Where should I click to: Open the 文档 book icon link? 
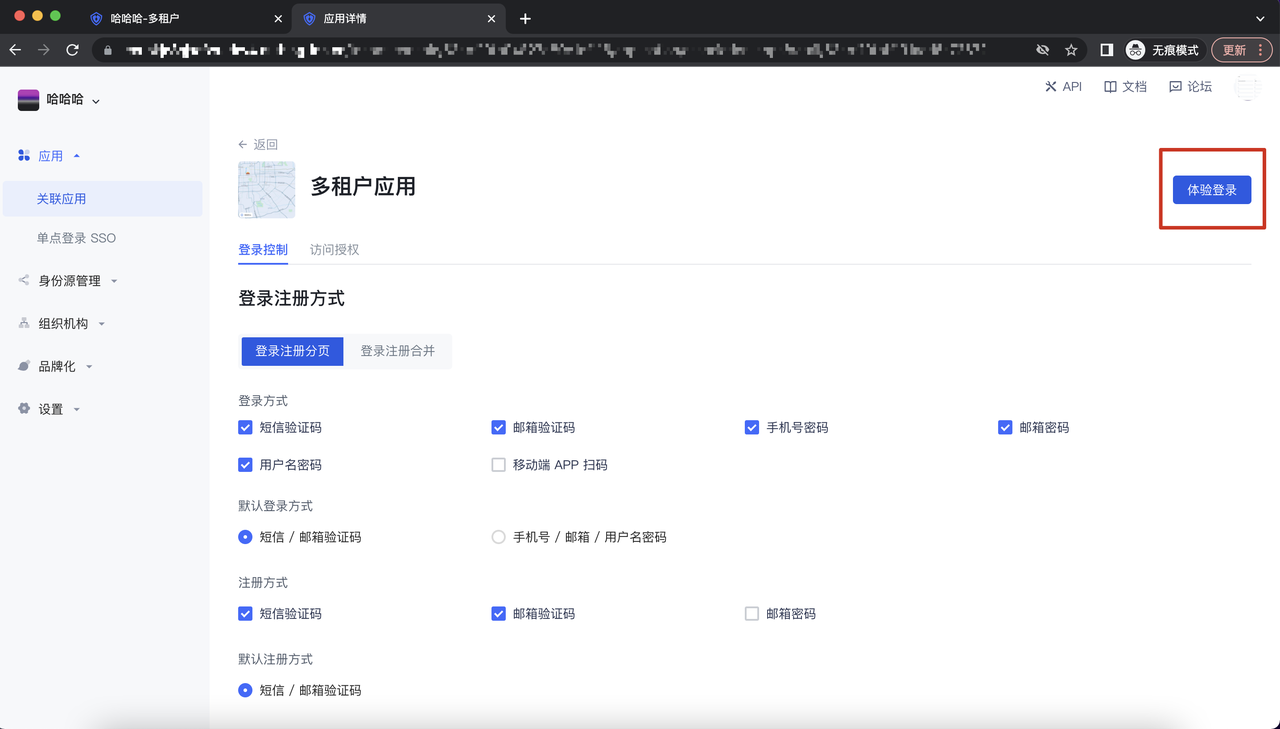click(x=1110, y=87)
